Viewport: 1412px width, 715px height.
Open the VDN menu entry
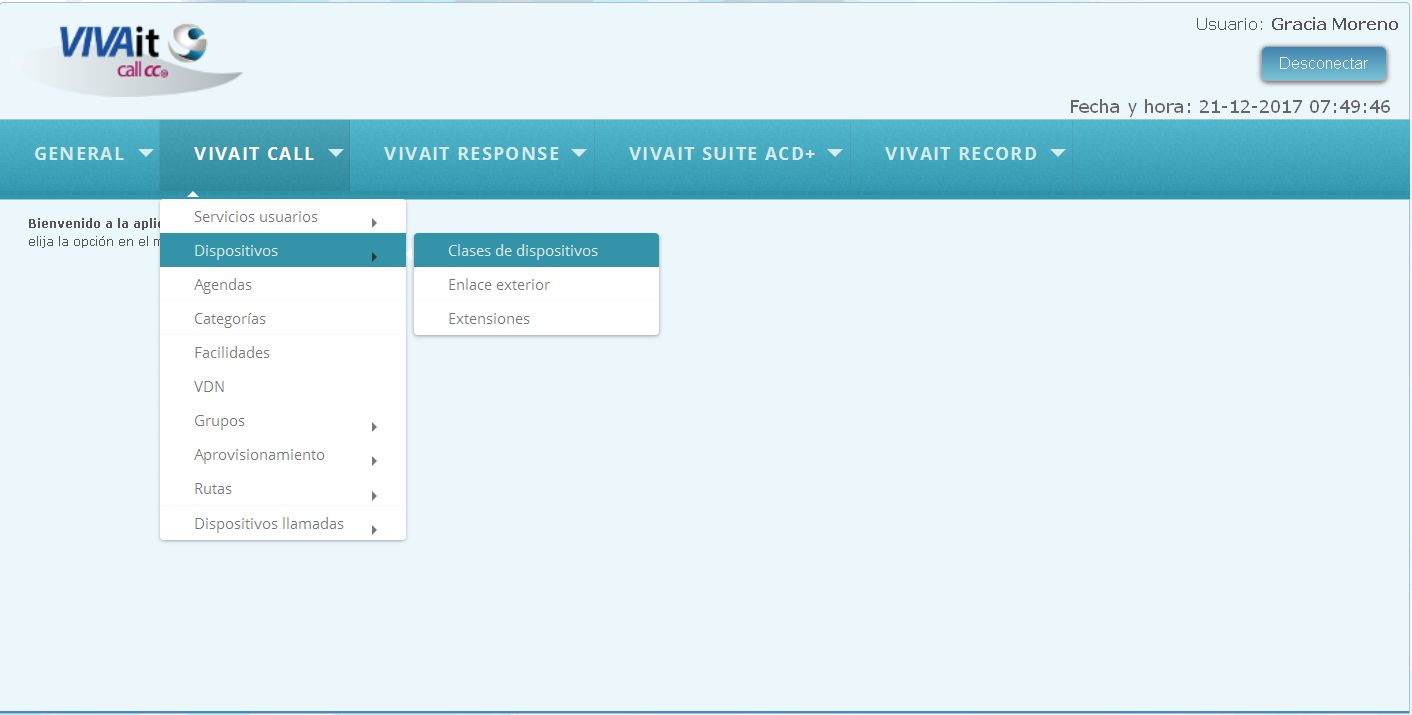click(283, 386)
